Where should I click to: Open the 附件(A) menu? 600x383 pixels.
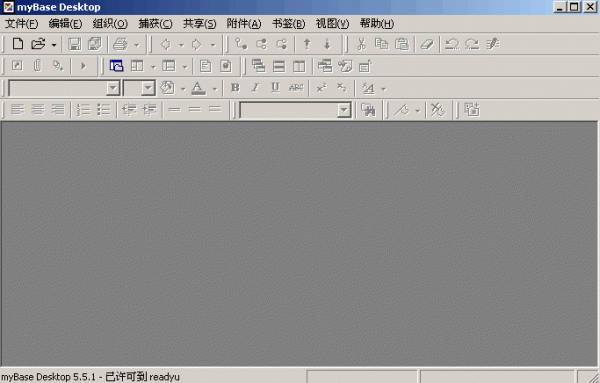pyautogui.click(x=244, y=24)
